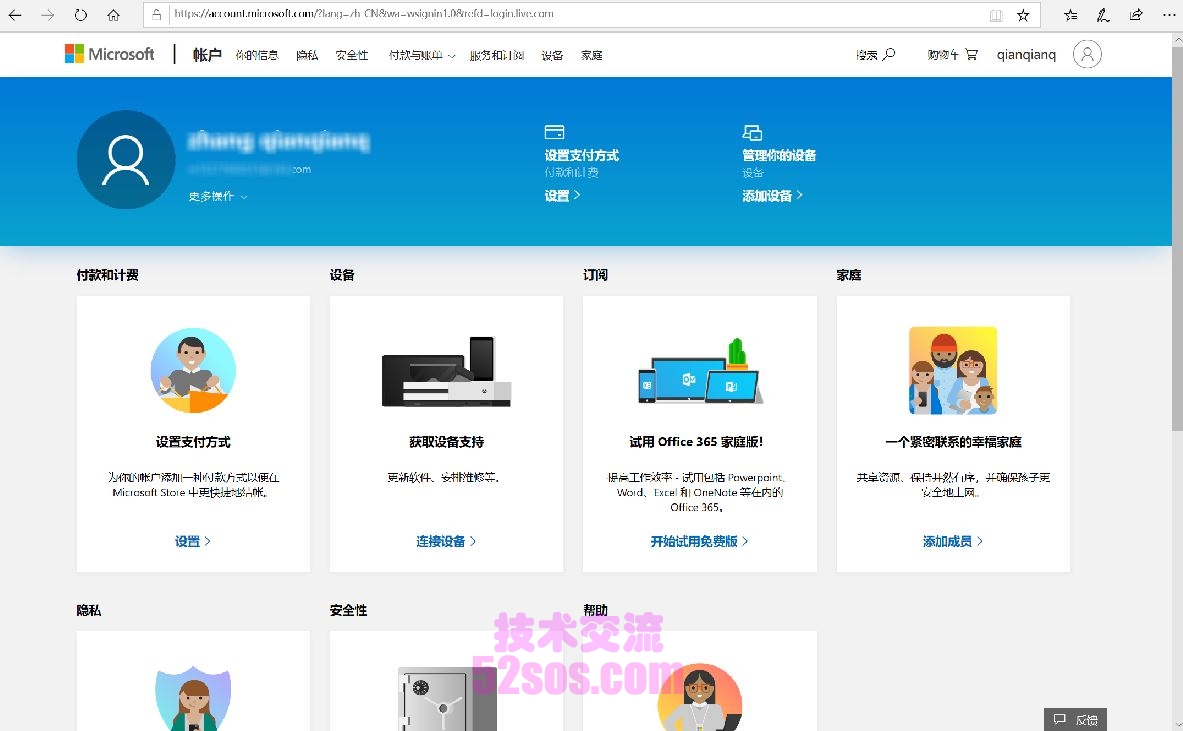1183x731 pixels.
Task: Click the 付款和计费 section heading
Action: click(107, 275)
